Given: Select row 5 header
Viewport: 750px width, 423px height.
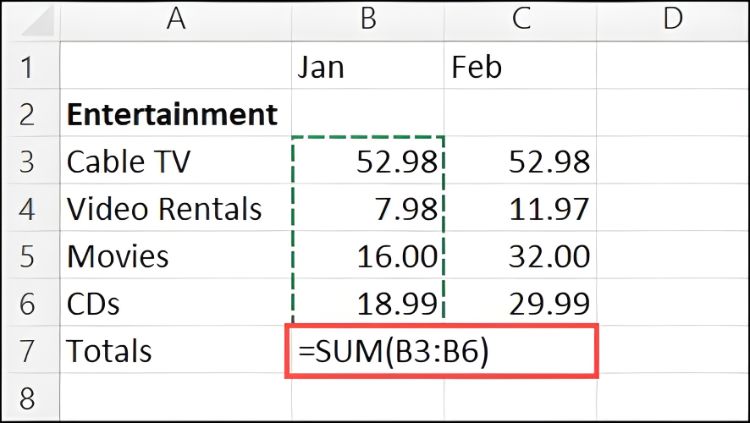Looking at the screenshot, I should coord(30,255).
